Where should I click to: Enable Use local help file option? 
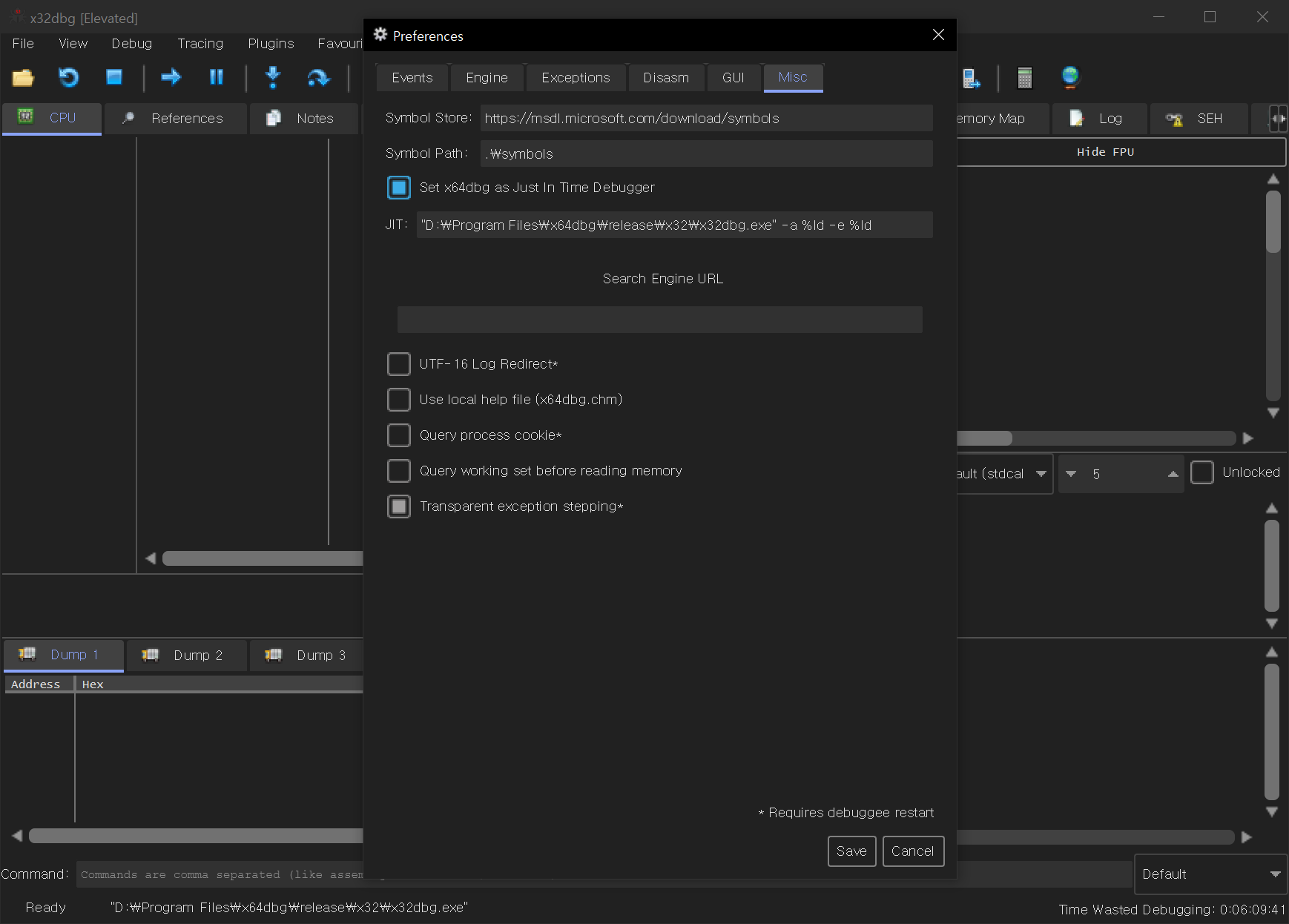click(399, 400)
